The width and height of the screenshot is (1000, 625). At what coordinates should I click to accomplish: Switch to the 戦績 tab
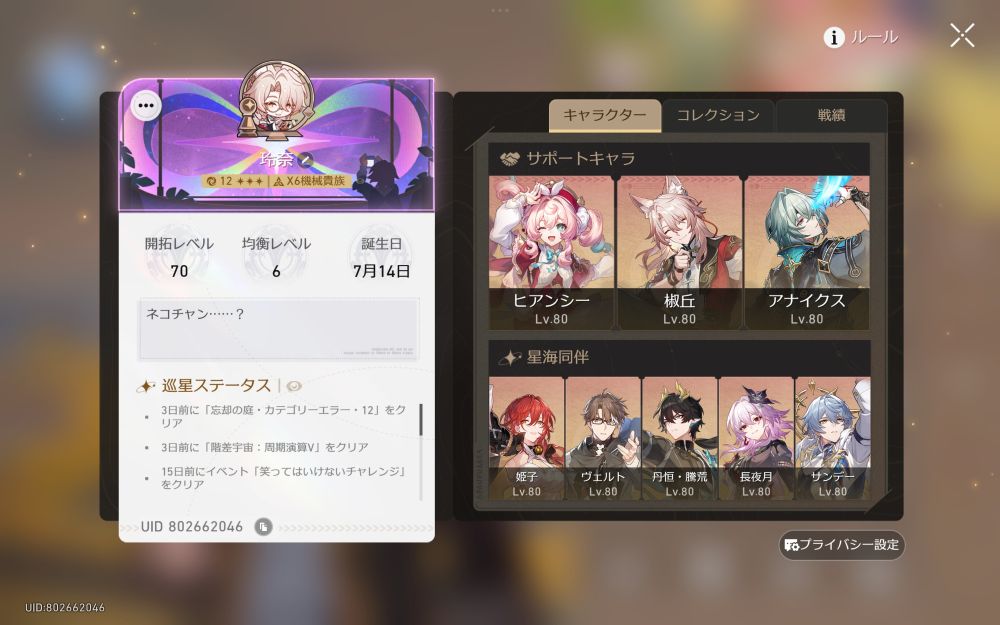[x=832, y=115]
